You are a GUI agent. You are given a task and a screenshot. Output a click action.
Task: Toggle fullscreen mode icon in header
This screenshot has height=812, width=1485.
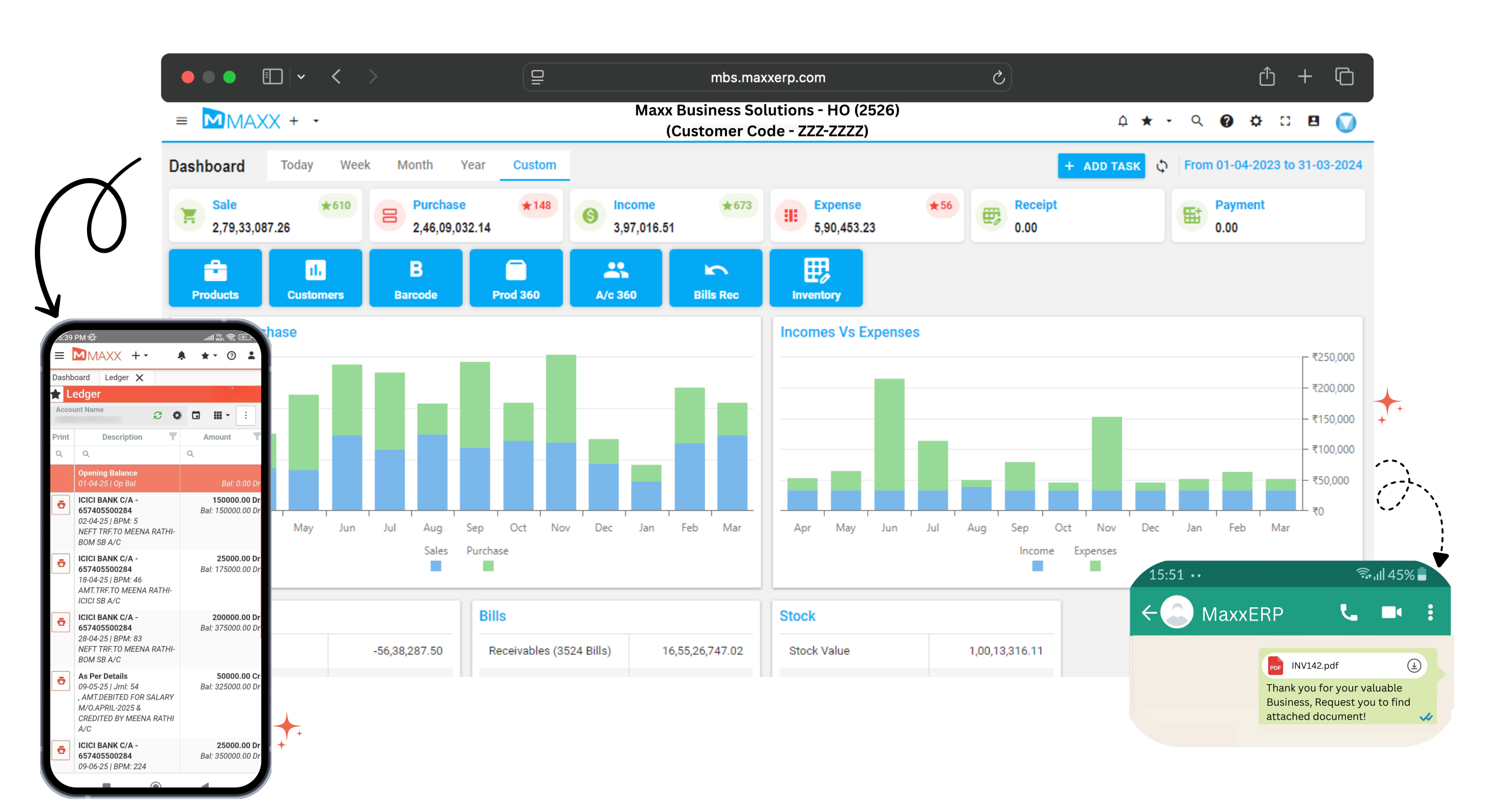coord(1285,121)
